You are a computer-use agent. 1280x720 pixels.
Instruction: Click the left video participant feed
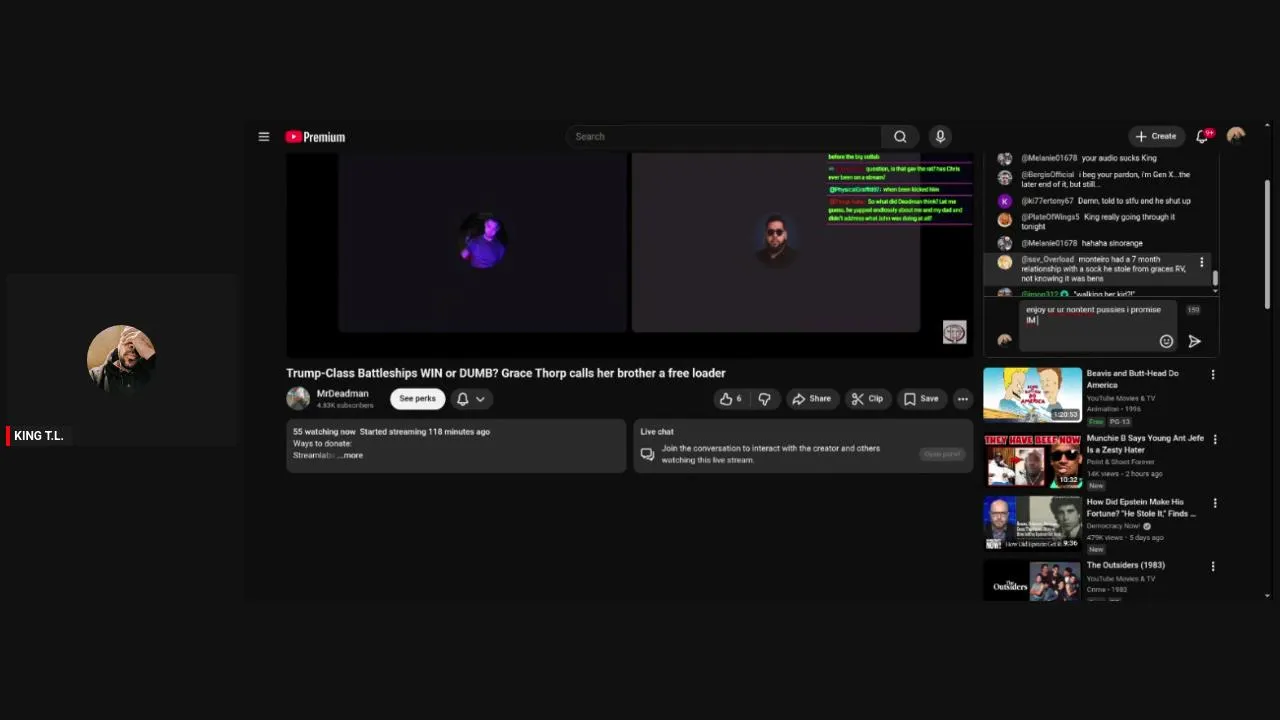[483, 242]
